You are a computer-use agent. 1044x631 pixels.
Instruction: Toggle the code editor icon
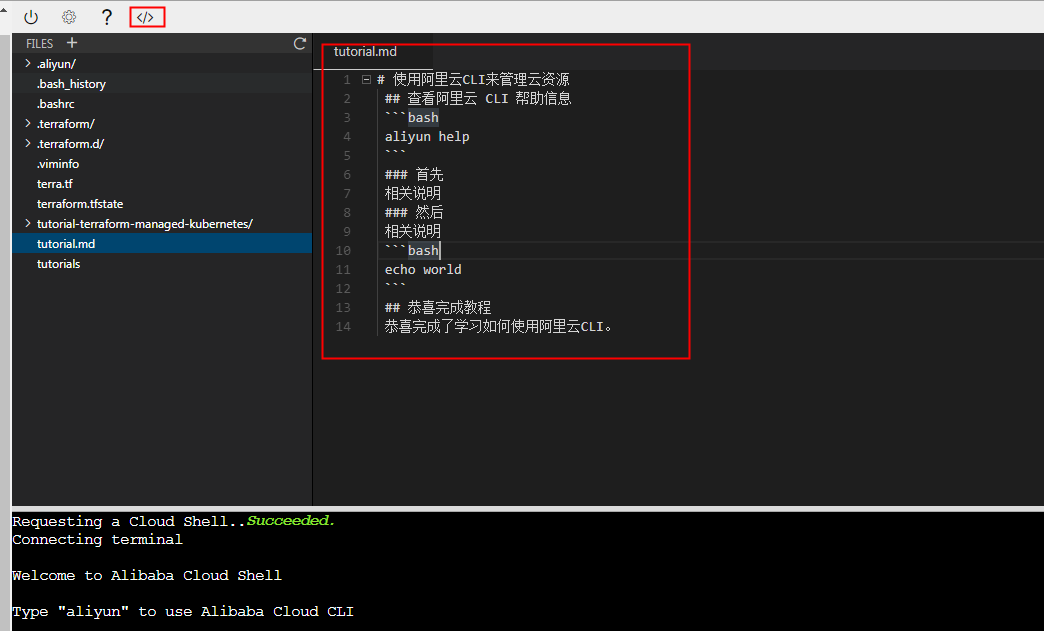[146, 17]
